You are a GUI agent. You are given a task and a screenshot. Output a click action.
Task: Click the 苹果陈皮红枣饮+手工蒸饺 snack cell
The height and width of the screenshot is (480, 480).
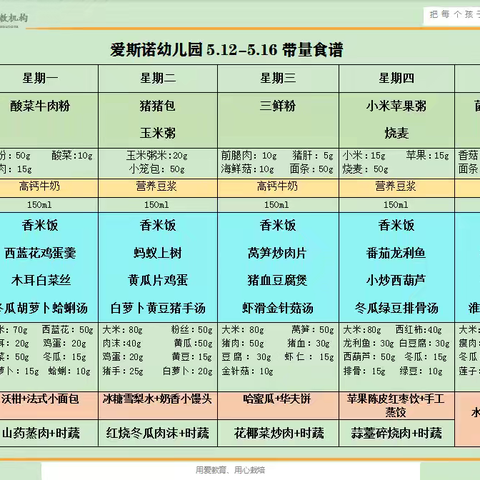[396, 406]
